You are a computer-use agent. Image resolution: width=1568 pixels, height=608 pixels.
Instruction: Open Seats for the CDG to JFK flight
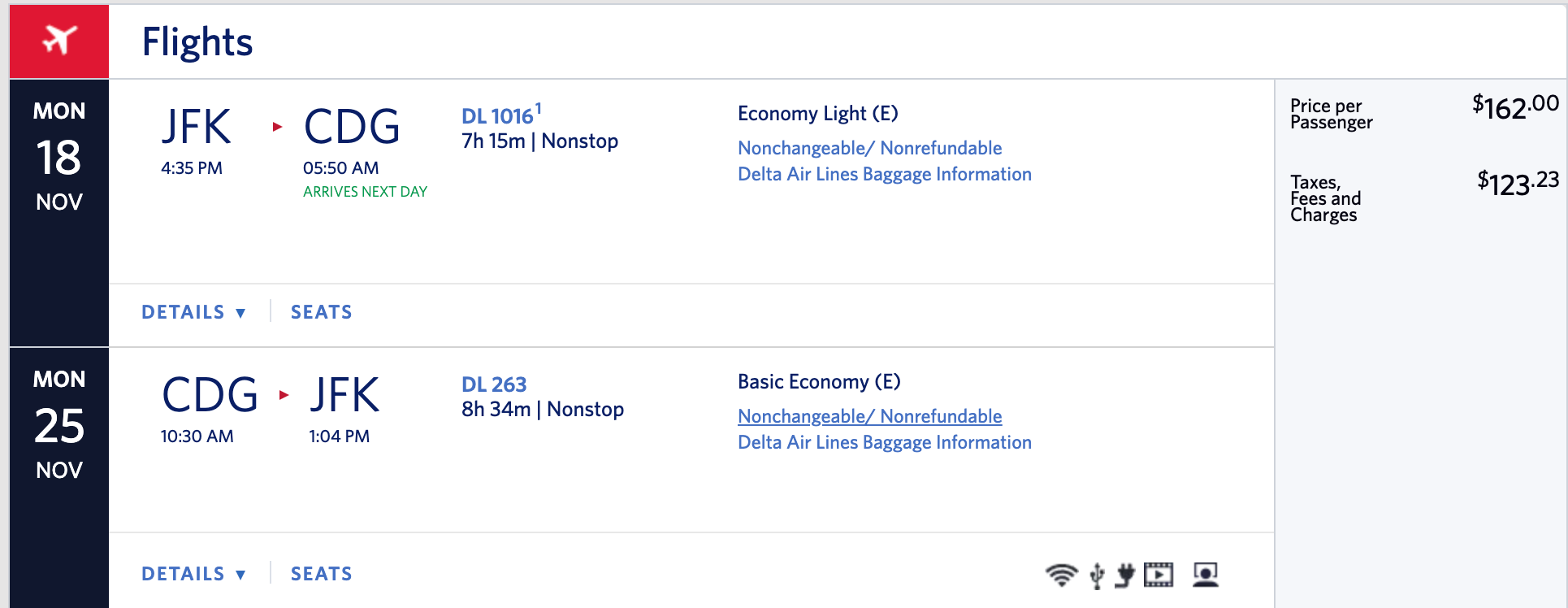pos(322,574)
